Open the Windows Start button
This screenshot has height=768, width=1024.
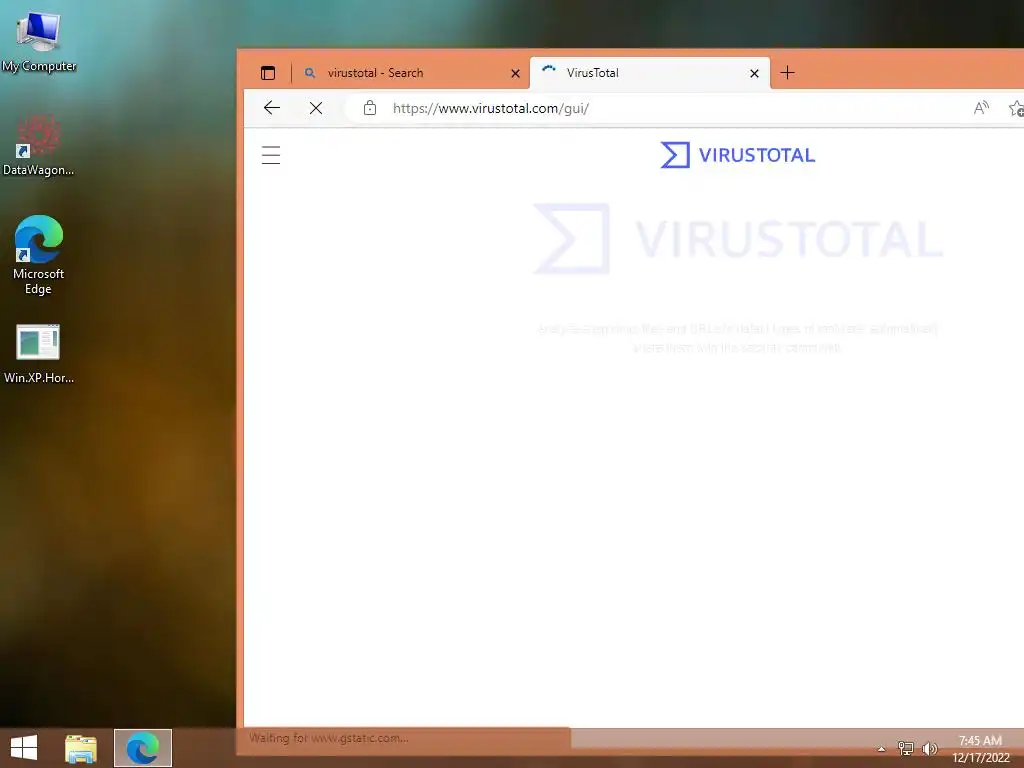[24, 748]
